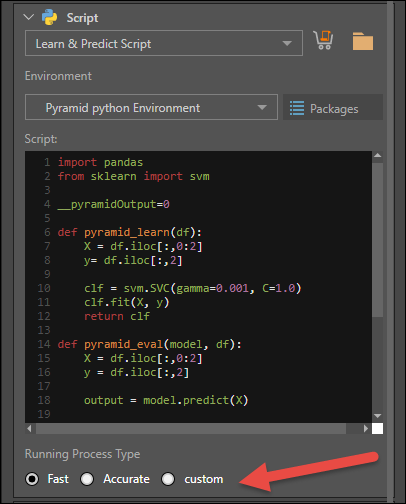Click the code line with svm.SVC
The height and width of the screenshot is (504, 406).
click(192, 288)
